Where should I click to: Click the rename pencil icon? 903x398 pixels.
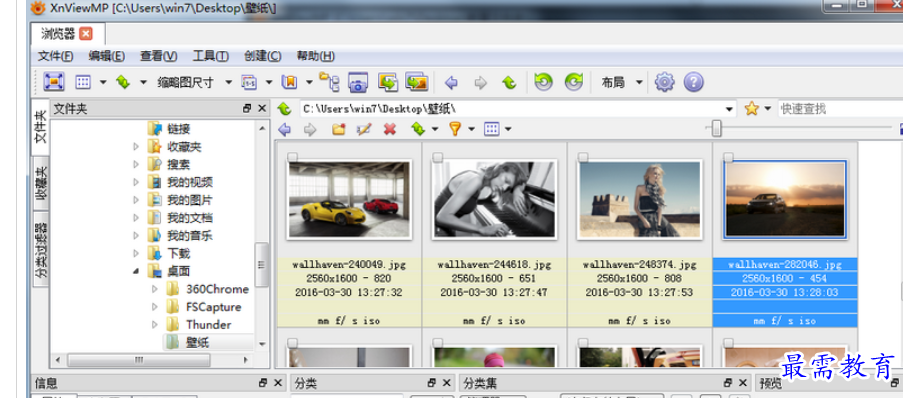[x=364, y=130]
